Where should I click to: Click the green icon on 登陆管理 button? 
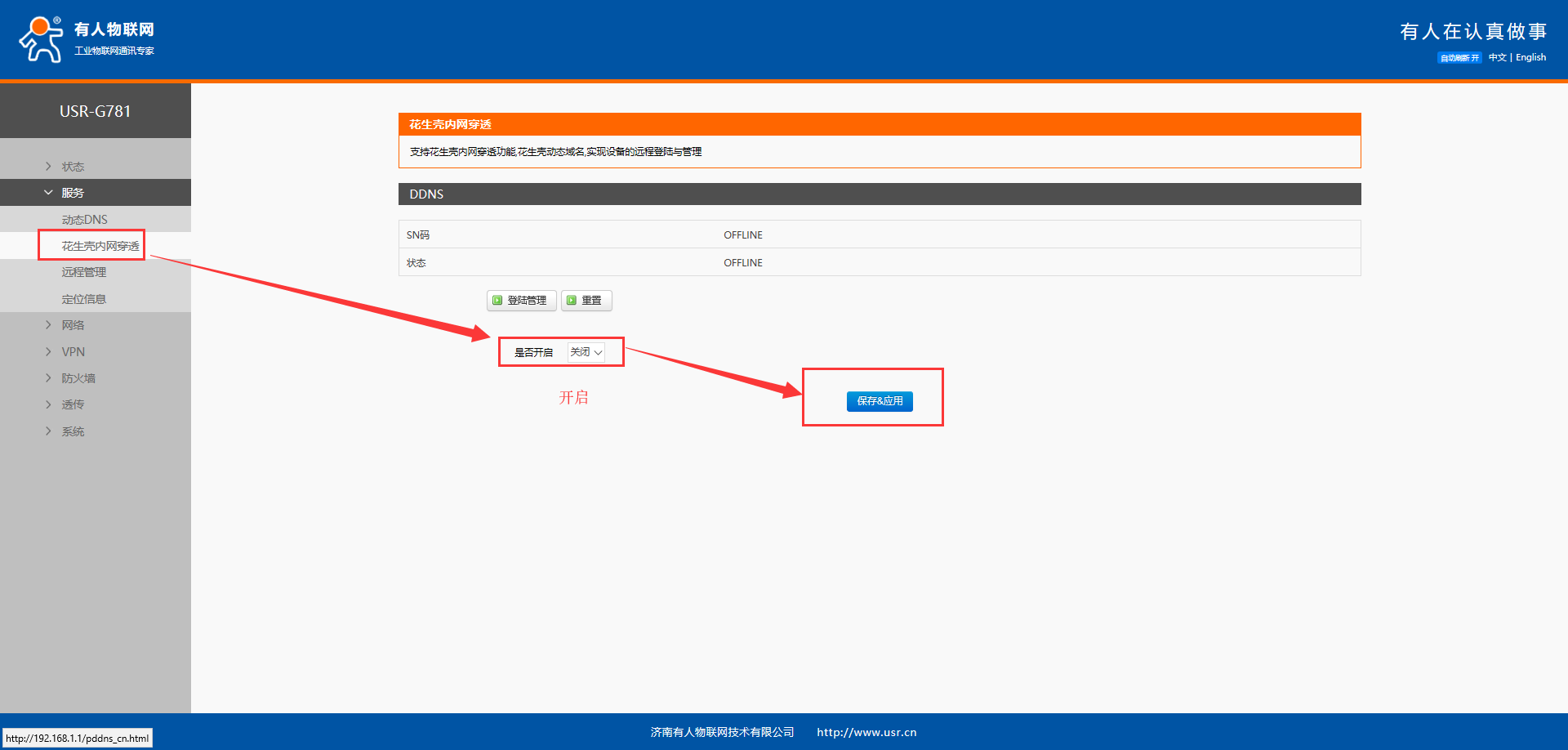click(497, 301)
